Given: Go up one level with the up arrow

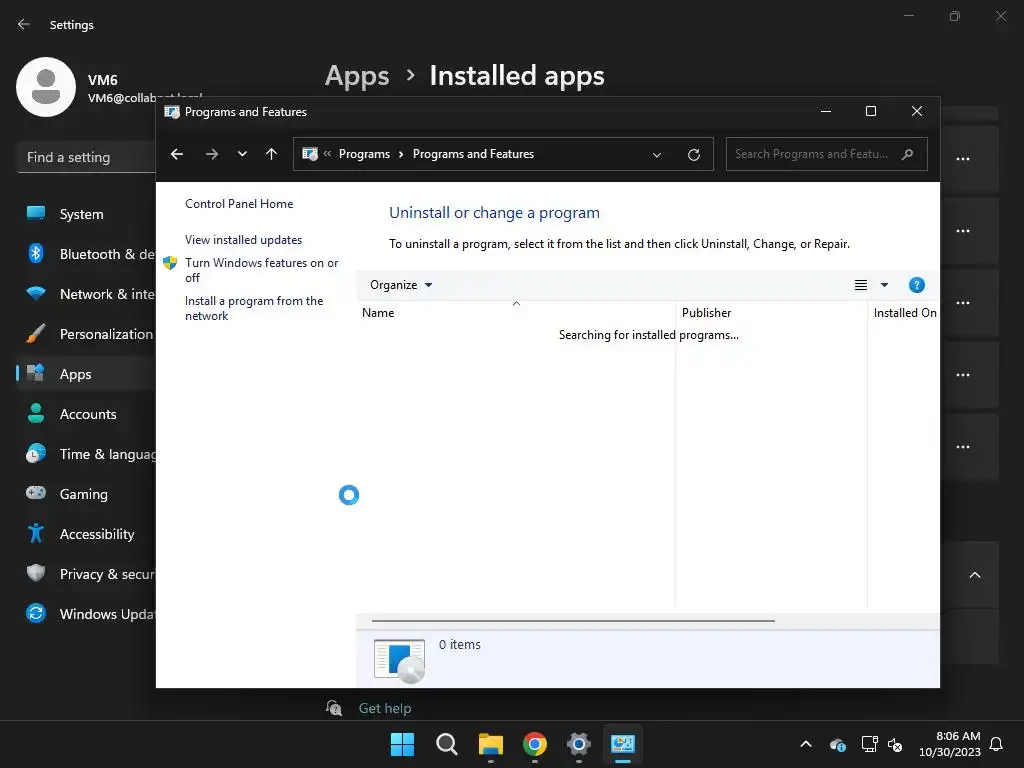Looking at the screenshot, I should click(272, 154).
